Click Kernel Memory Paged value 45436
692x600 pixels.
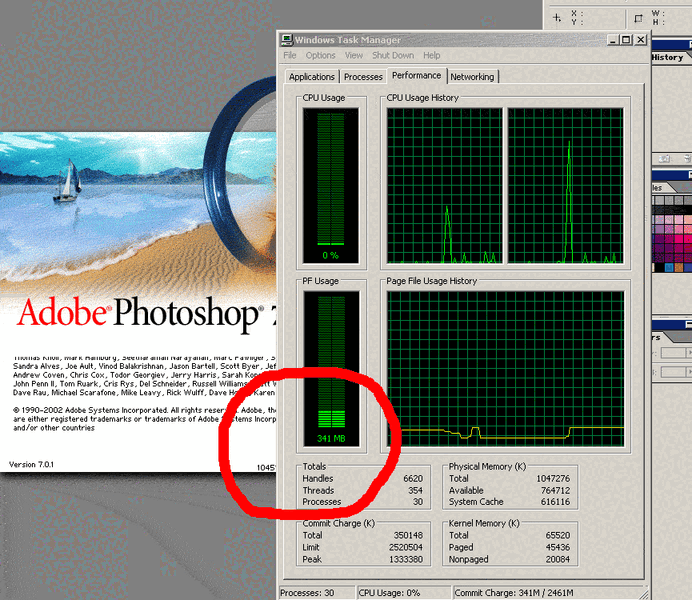(558, 548)
